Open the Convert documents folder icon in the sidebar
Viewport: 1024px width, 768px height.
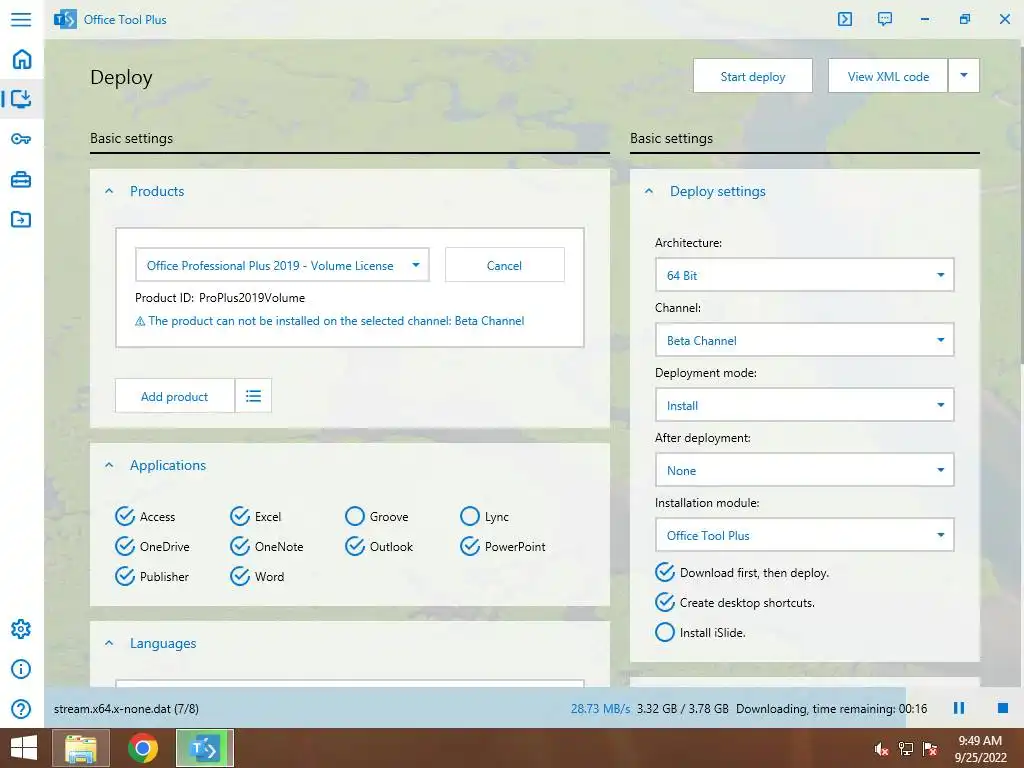coord(21,219)
